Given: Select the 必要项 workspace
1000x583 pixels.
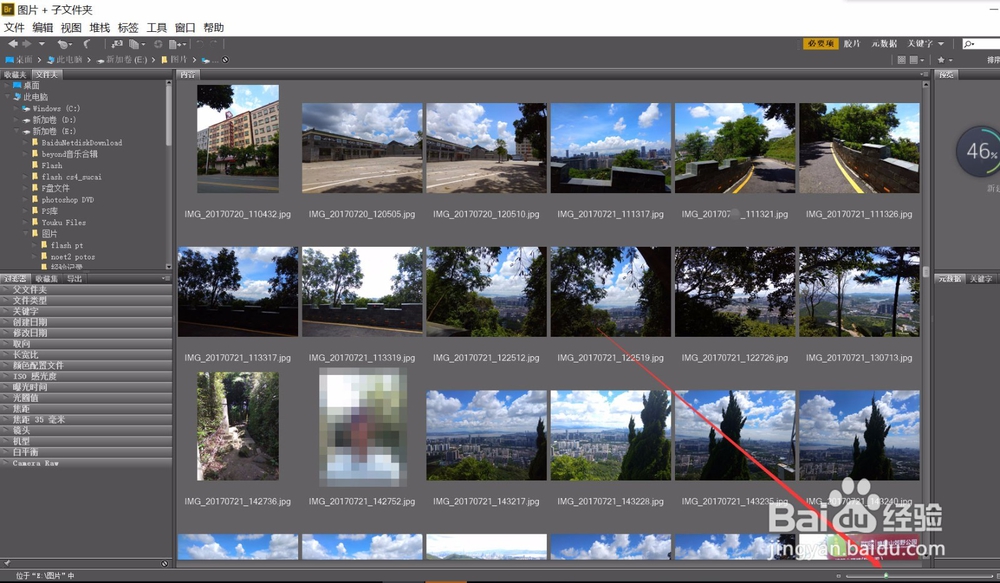Looking at the screenshot, I should point(820,44).
